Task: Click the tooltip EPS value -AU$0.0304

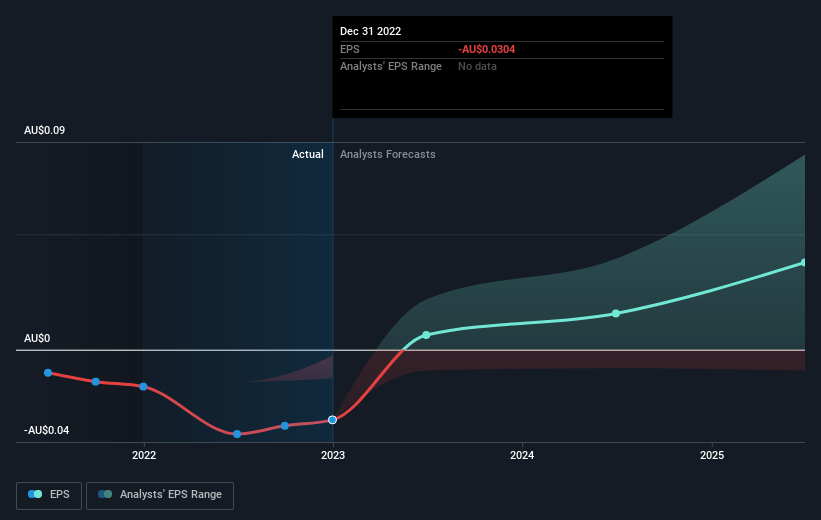Action: 486,49
